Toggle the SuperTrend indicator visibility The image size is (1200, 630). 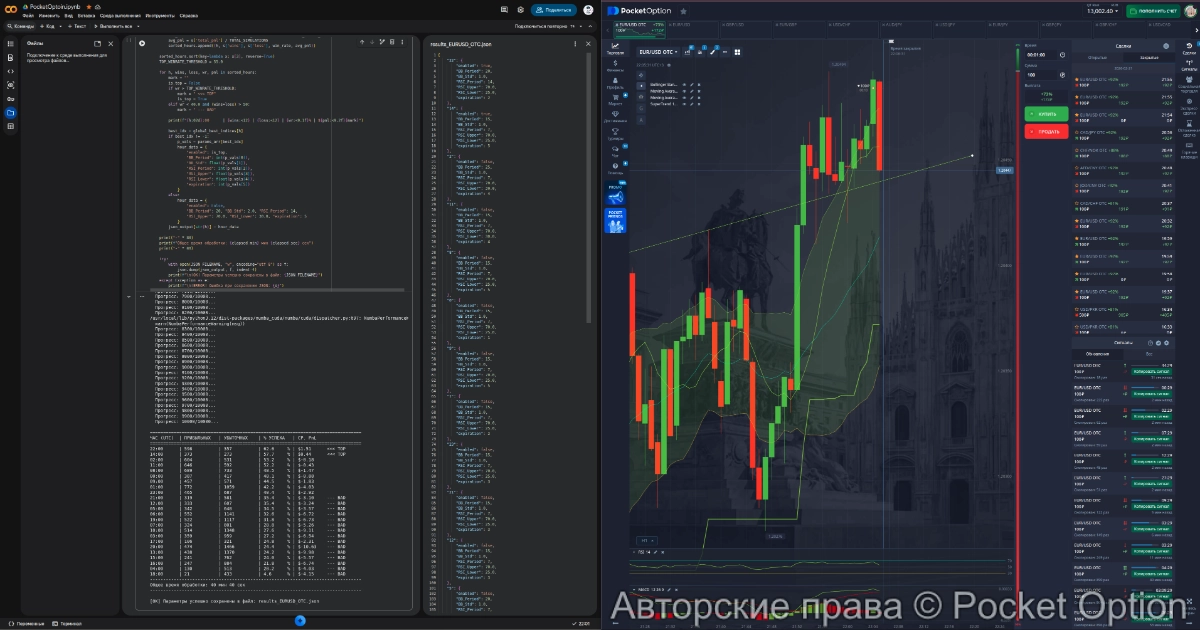click(684, 104)
